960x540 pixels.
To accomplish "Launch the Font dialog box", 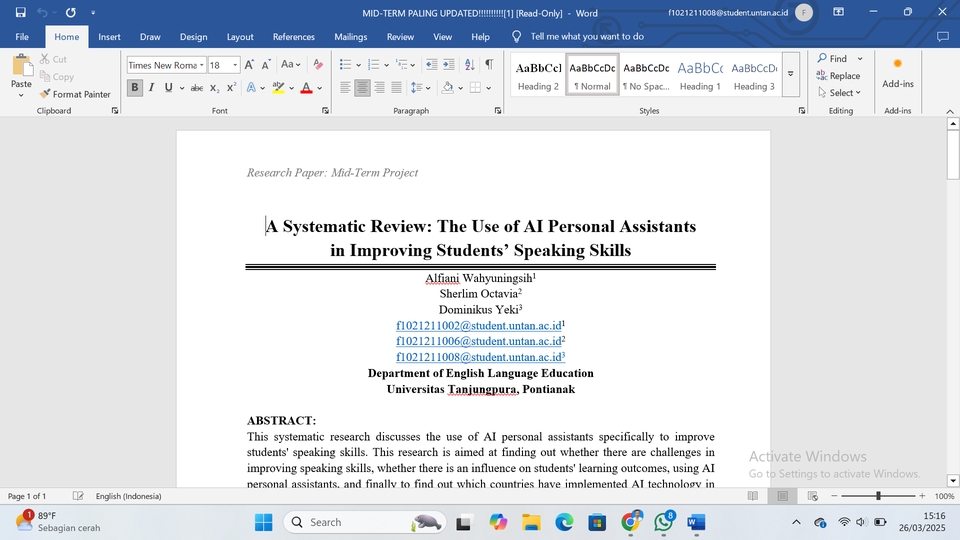I will click(x=325, y=111).
